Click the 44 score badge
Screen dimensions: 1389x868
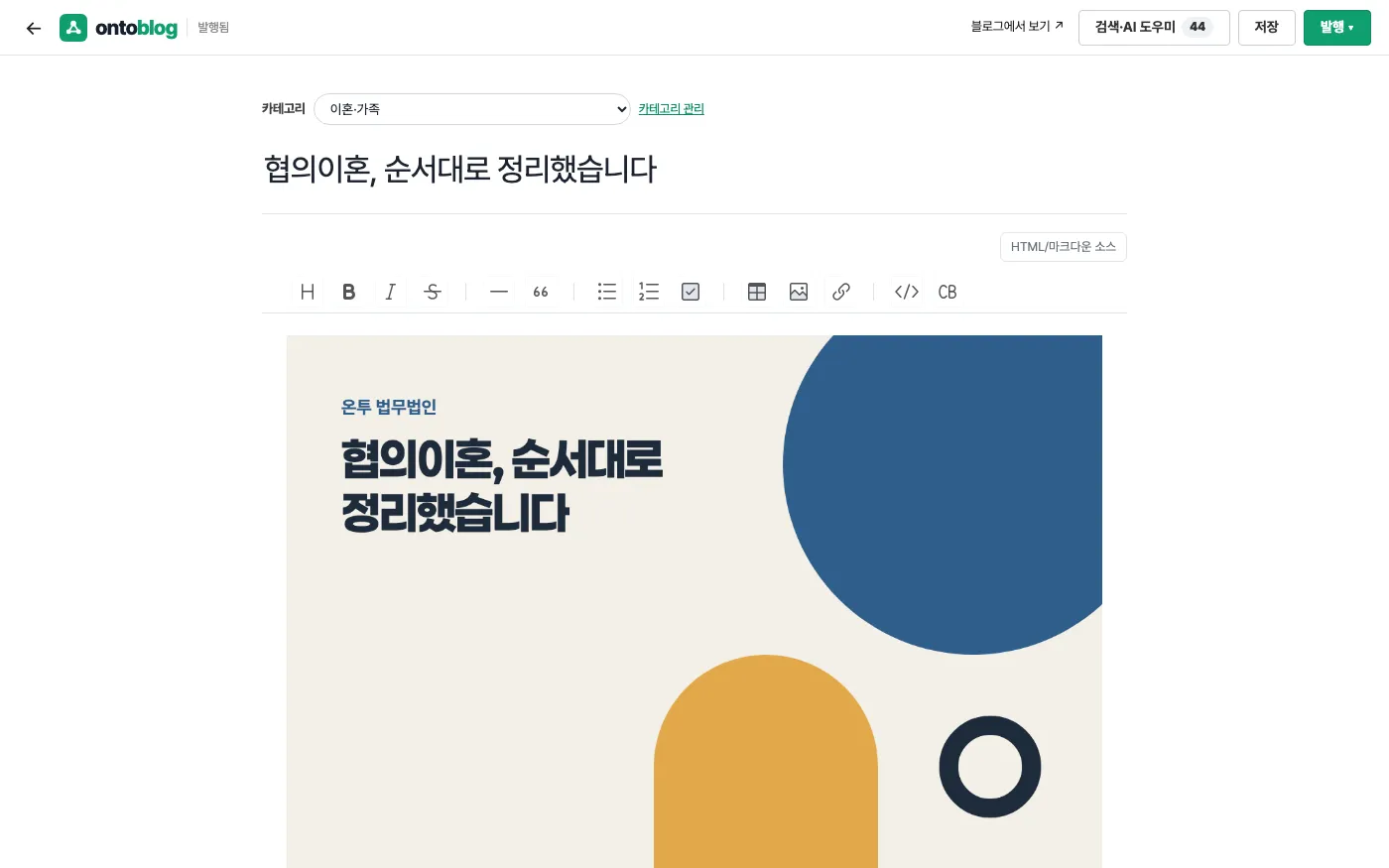click(x=1198, y=27)
